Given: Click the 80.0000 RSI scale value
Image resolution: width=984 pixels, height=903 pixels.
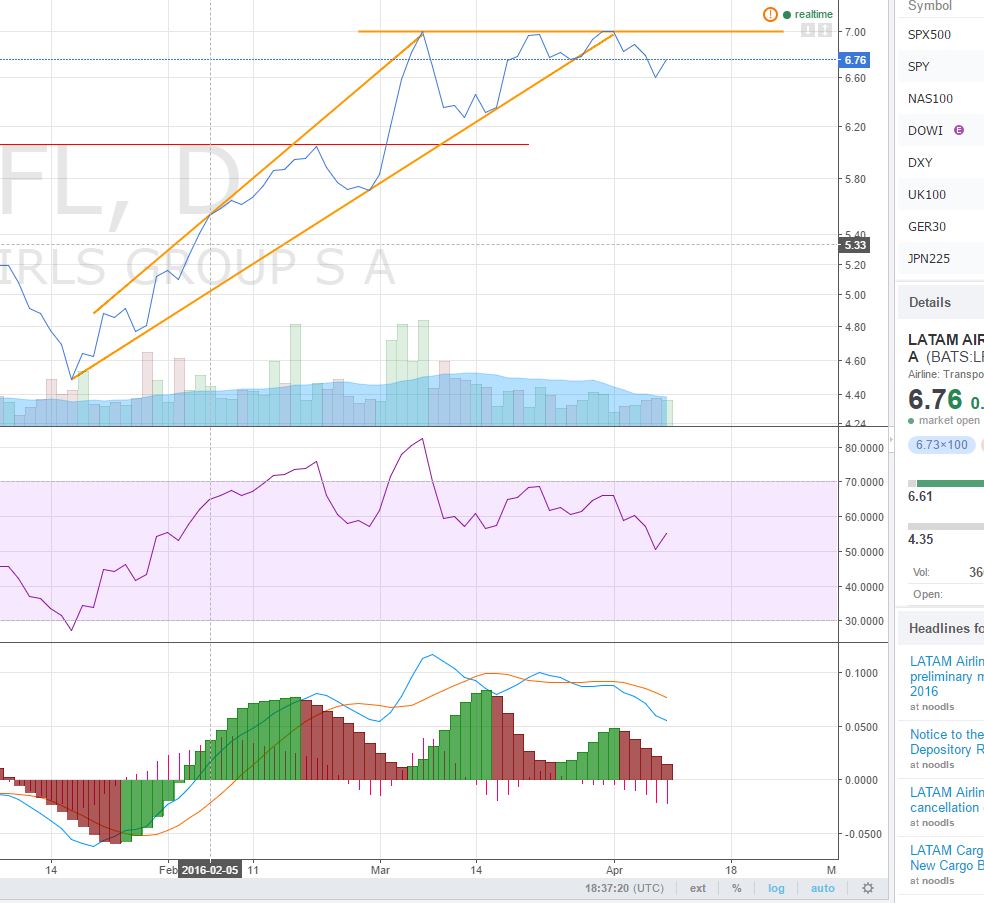Looking at the screenshot, I should point(864,448).
